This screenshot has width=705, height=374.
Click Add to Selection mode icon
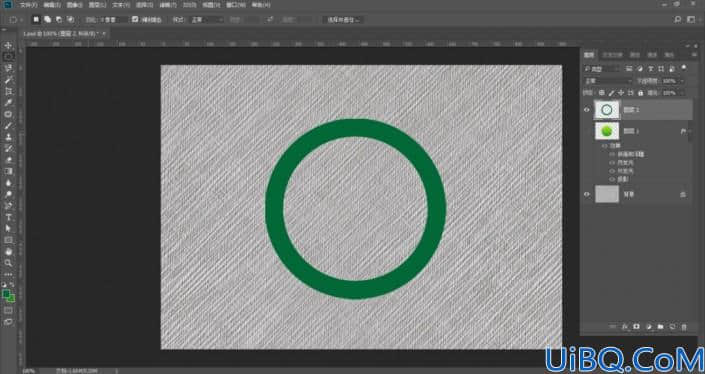point(47,19)
